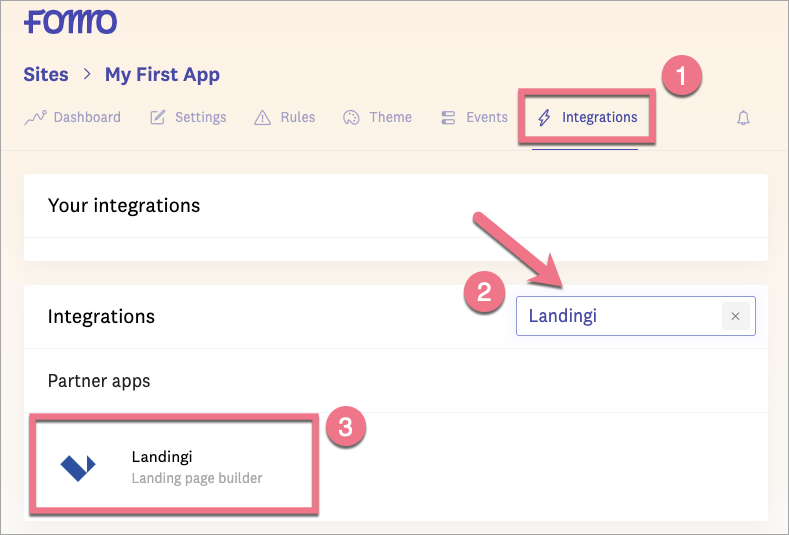Click the Integrations lightning bolt icon
Screen dimensions: 789x535
545,118
